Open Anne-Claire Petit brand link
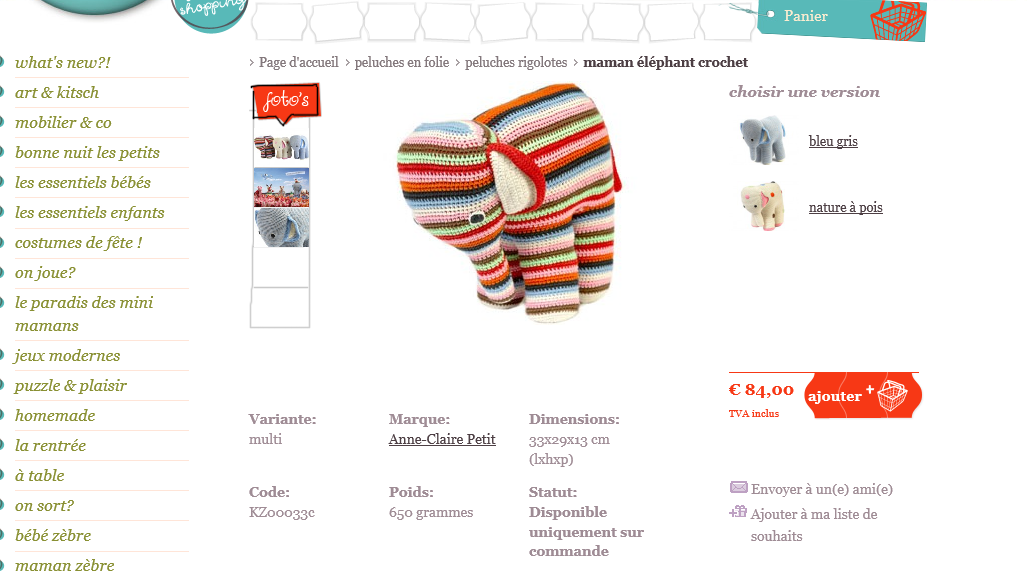Image resolution: width=1027 pixels, height=574 pixels. click(442, 439)
